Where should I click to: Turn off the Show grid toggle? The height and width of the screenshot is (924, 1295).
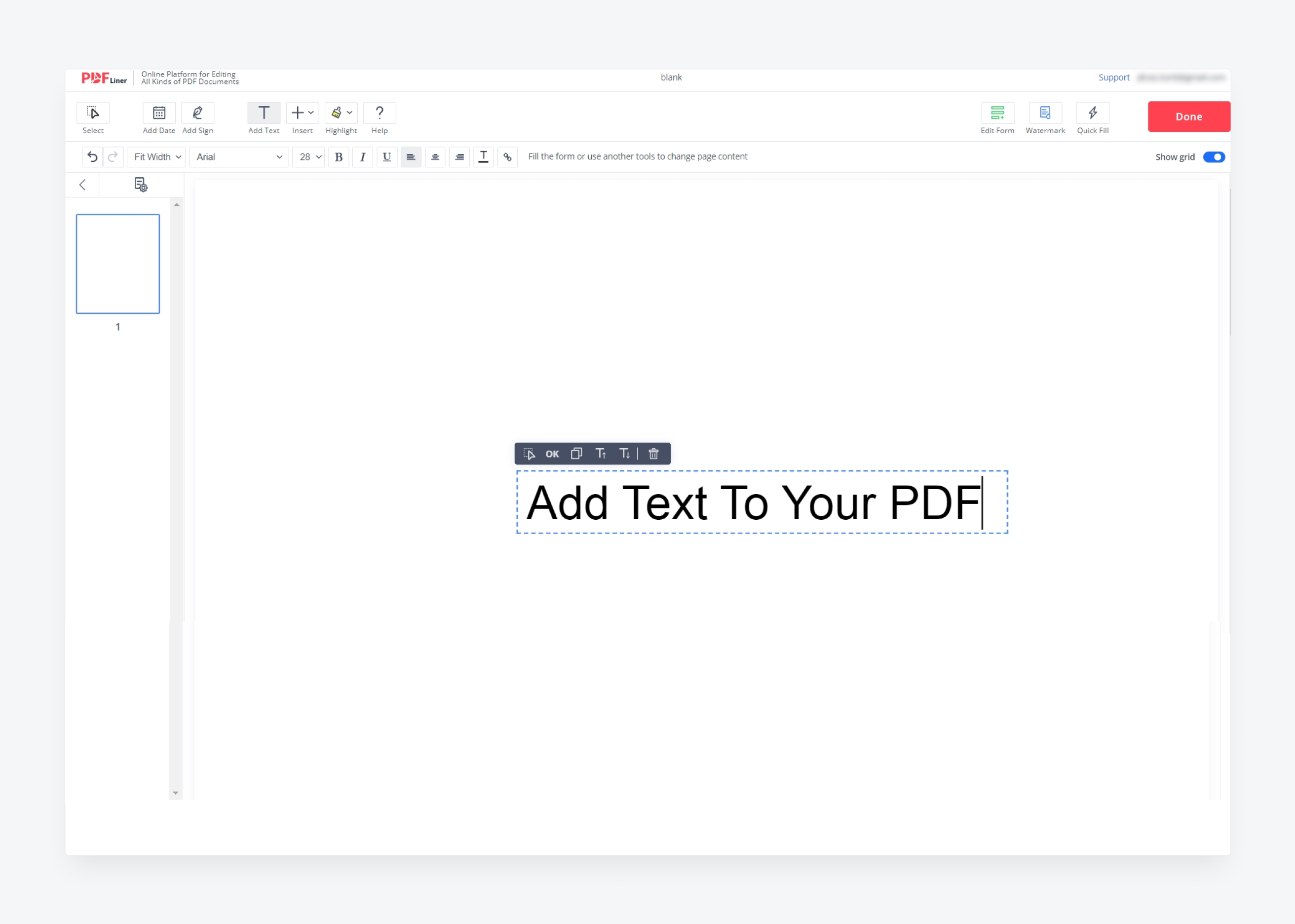(x=1214, y=157)
